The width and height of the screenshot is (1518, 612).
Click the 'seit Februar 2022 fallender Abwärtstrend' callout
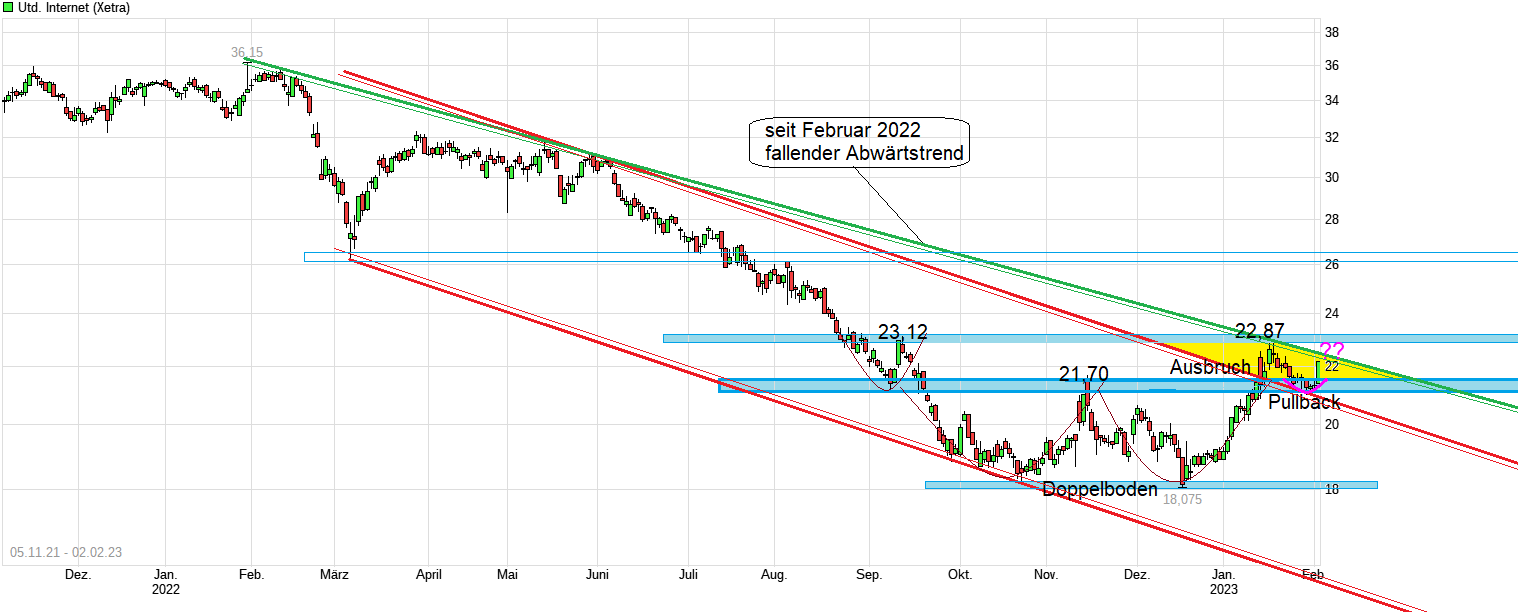point(860,142)
